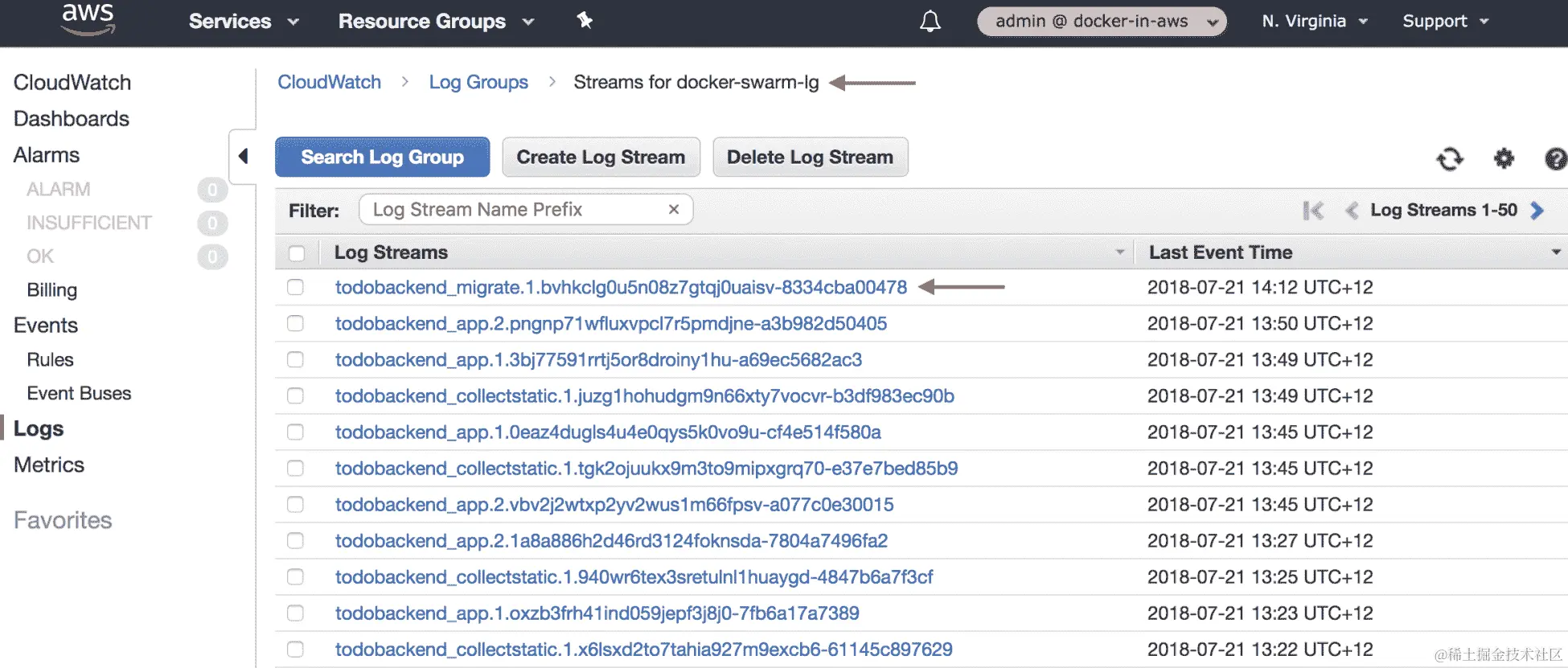Refresh the log streams list
1568x668 pixels.
[1450, 158]
